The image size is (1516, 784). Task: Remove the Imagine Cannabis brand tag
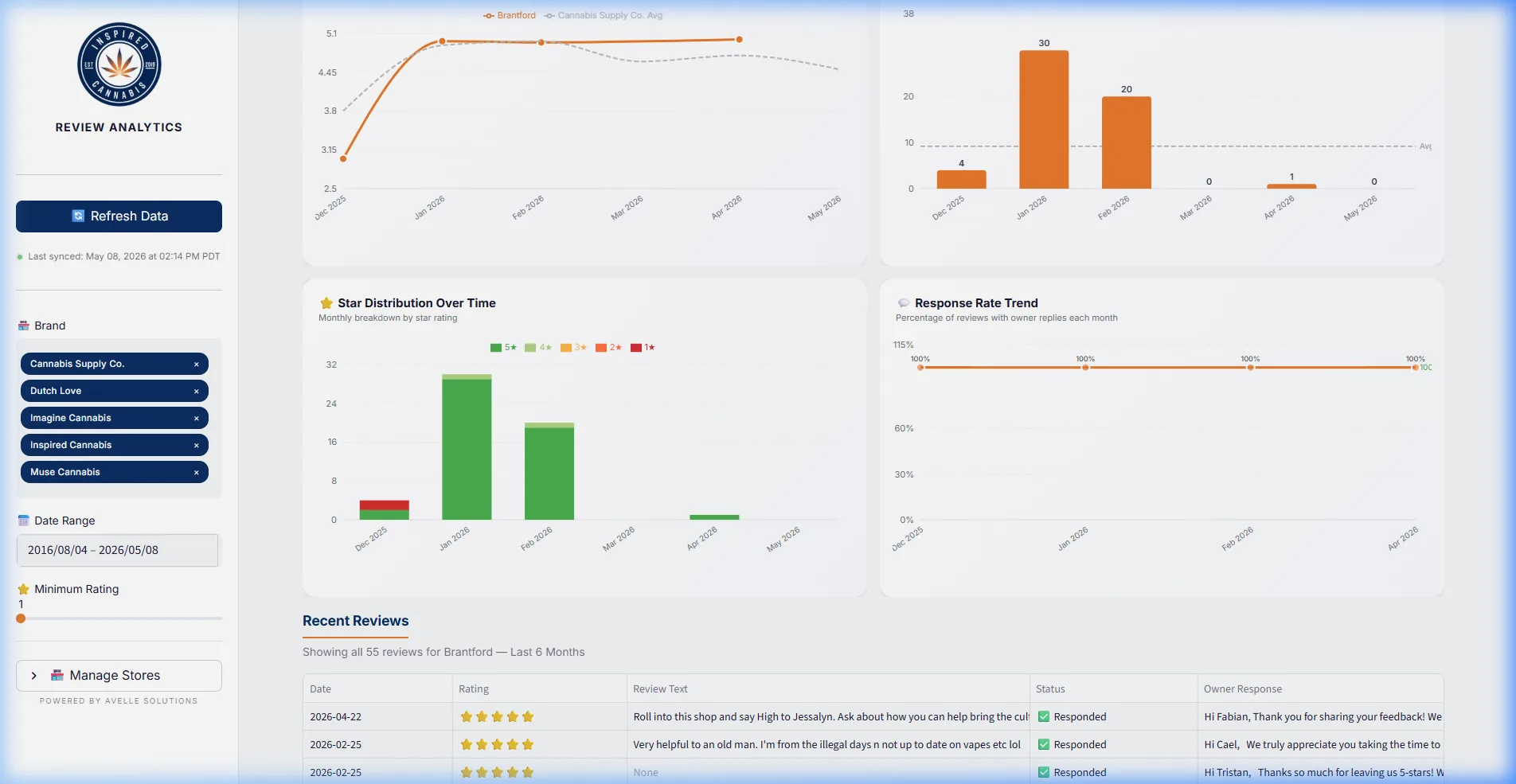[x=197, y=419]
